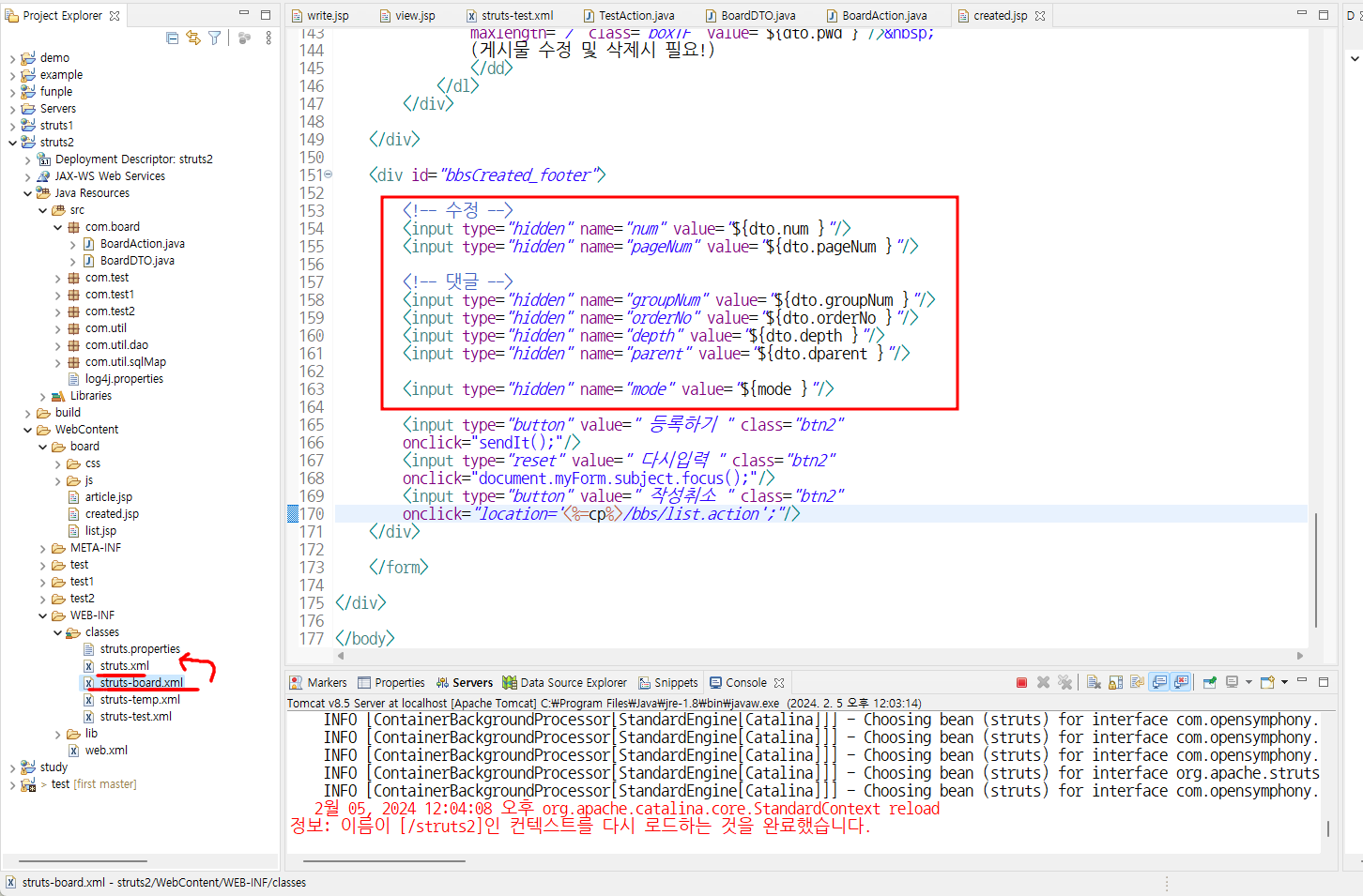This screenshot has height=896, width=1363.
Task: Toggle Console Scroll Lock
Action: coord(1115,682)
